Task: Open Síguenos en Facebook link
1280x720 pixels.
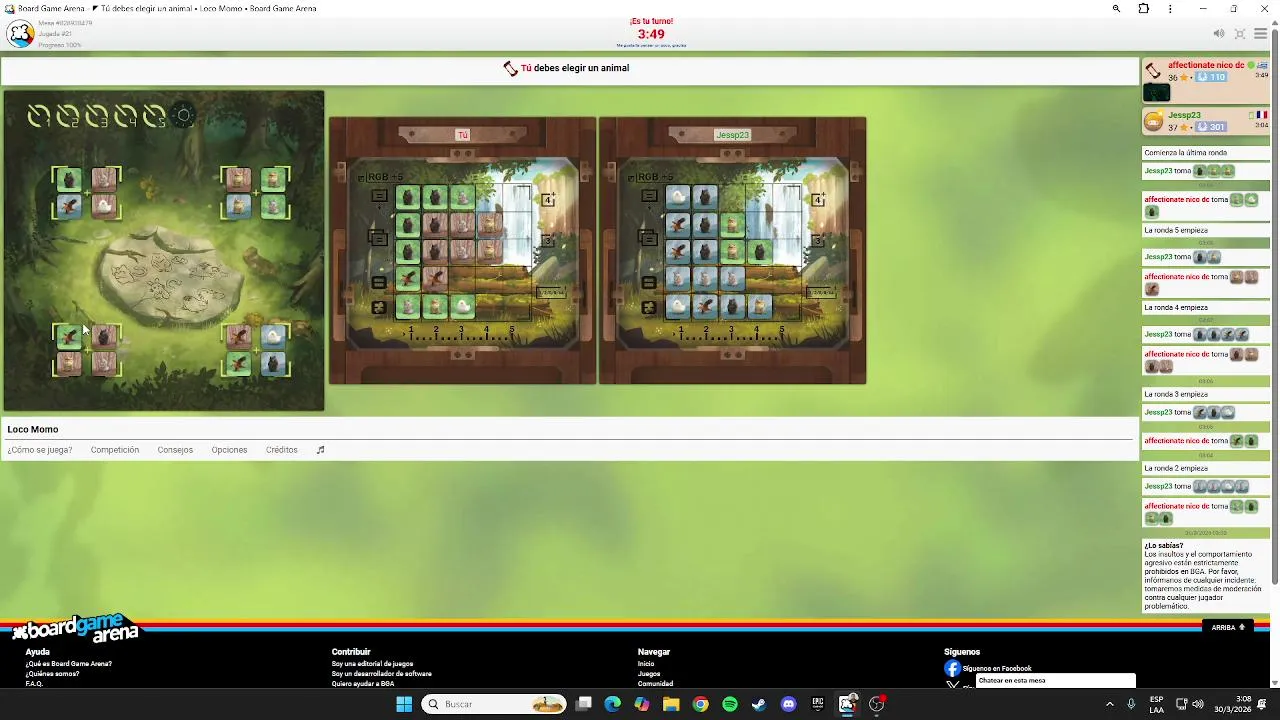Action: 996,668
